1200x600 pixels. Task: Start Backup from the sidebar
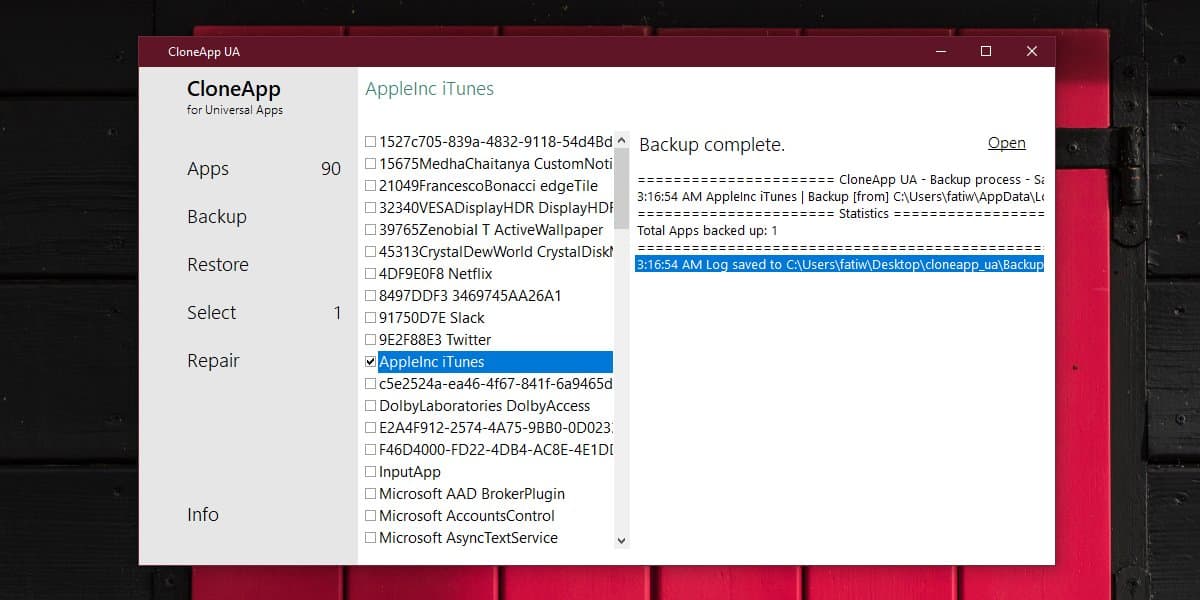(x=217, y=217)
